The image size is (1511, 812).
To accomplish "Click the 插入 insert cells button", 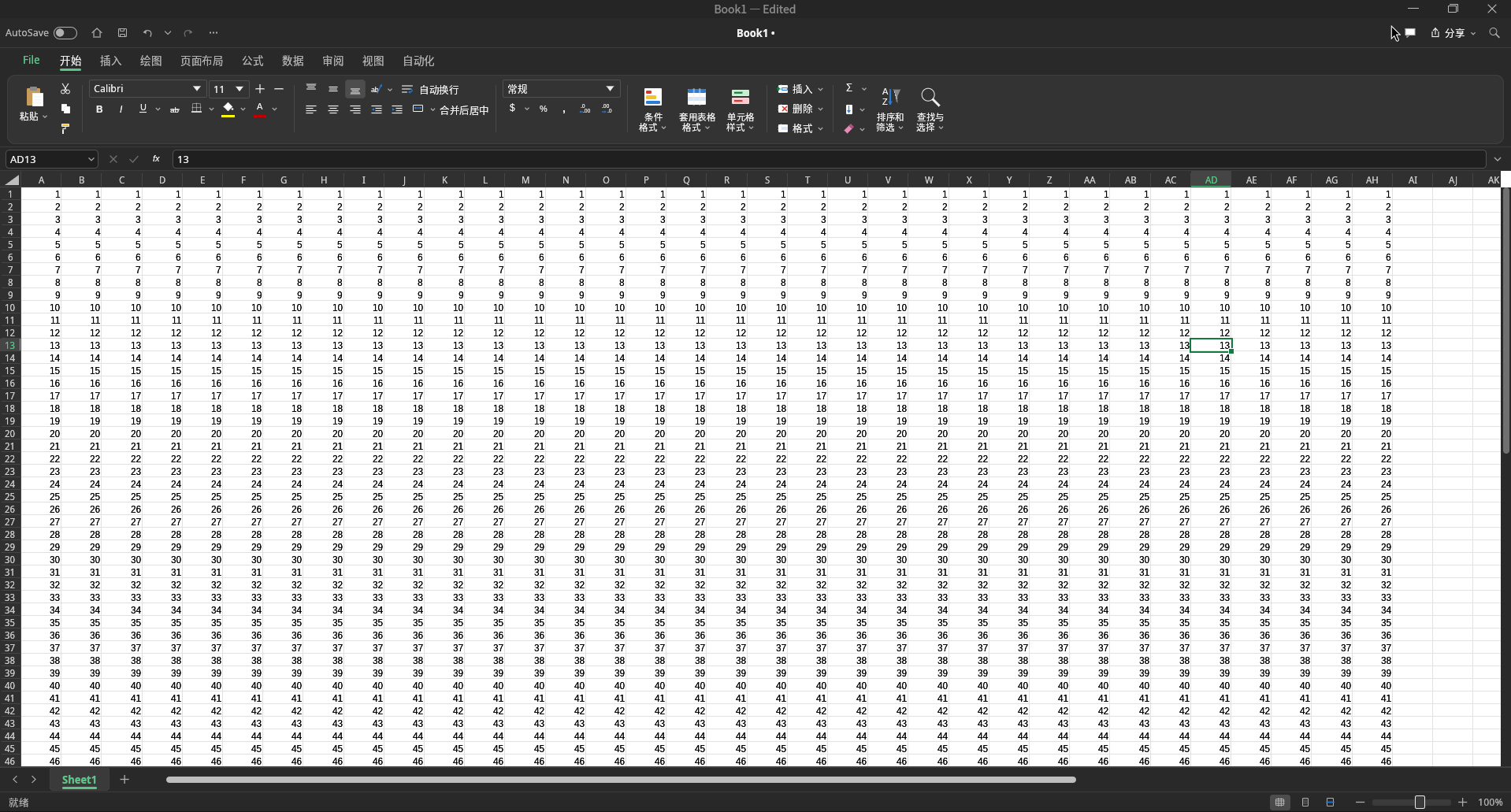I will pyautogui.click(x=800, y=89).
